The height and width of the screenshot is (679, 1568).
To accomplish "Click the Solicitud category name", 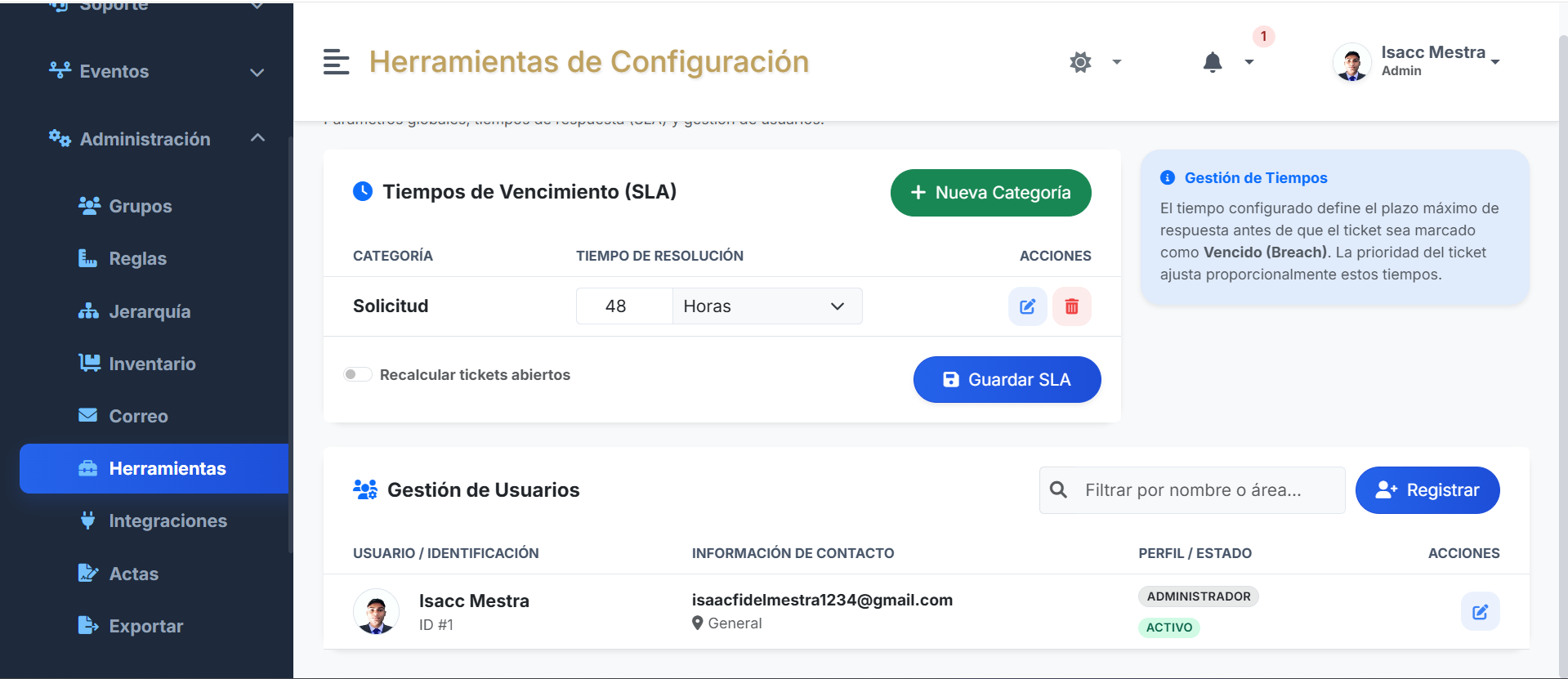I will 391,306.
